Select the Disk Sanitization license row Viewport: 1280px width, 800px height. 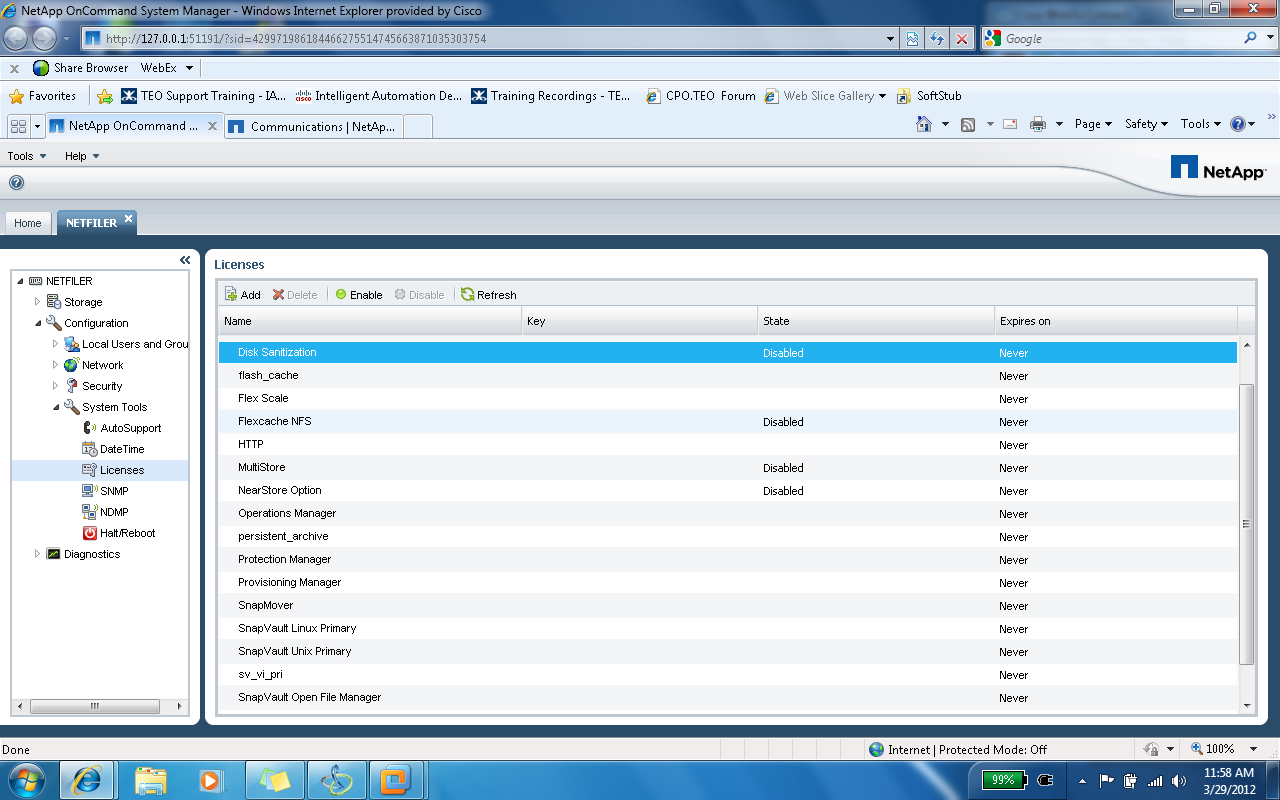(728, 353)
